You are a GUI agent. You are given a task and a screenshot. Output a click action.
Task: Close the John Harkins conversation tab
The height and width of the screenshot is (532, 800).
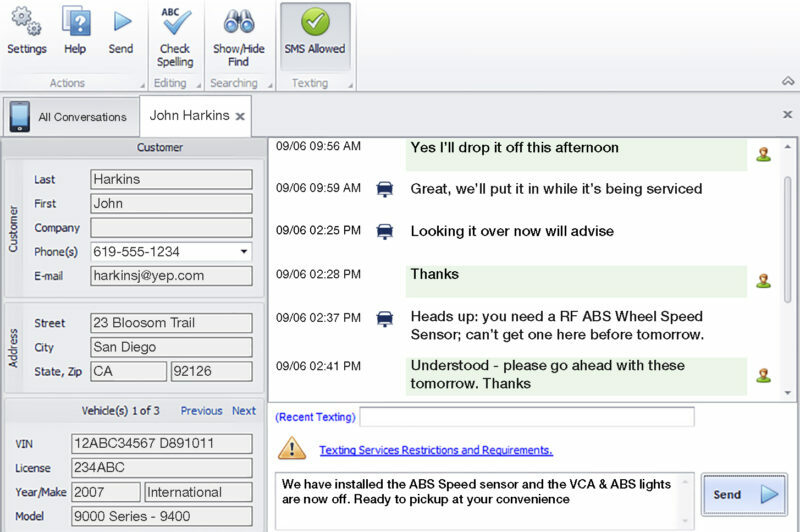(x=240, y=117)
